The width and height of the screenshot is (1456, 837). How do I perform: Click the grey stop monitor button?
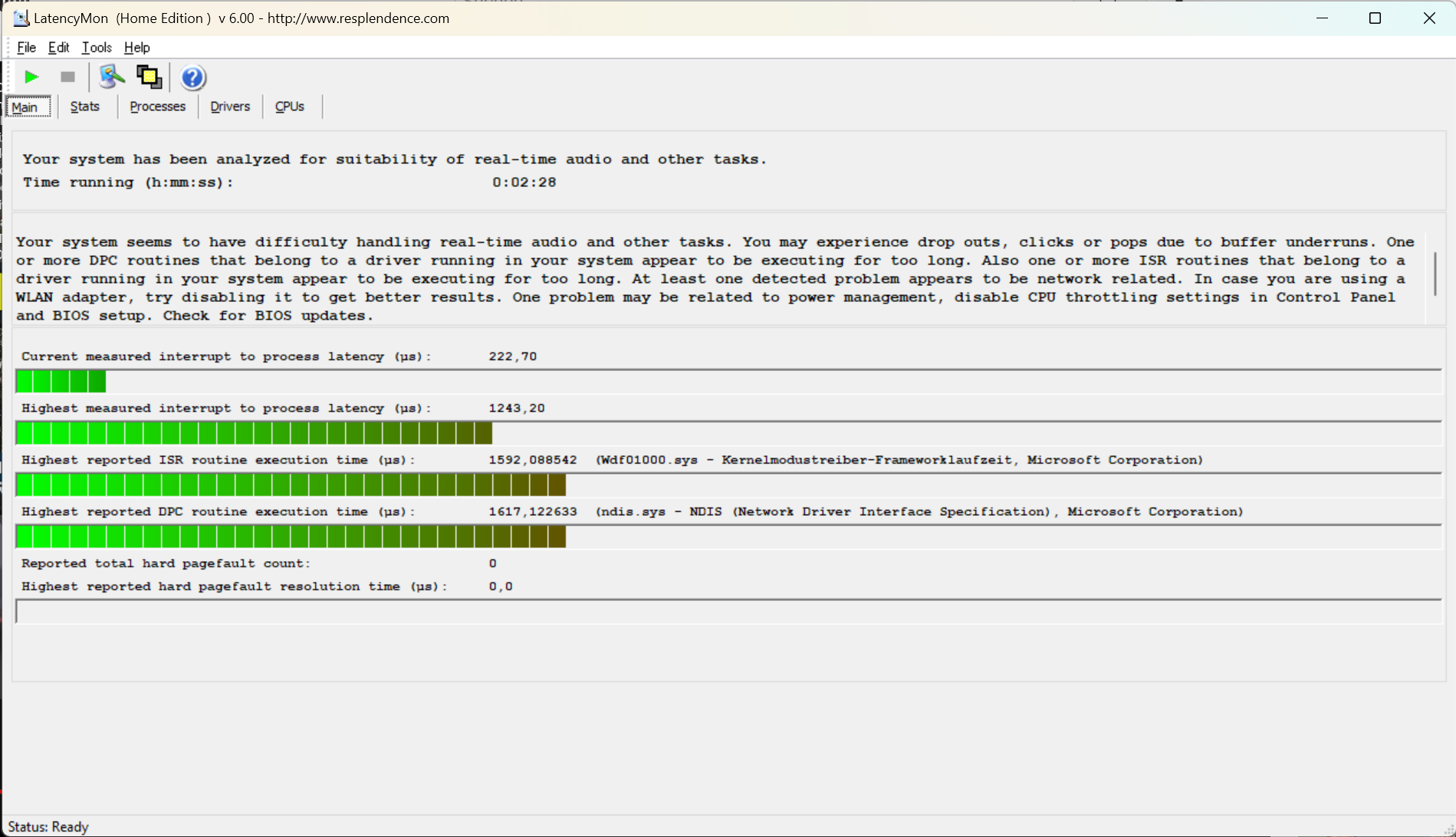click(x=67, y=77)
